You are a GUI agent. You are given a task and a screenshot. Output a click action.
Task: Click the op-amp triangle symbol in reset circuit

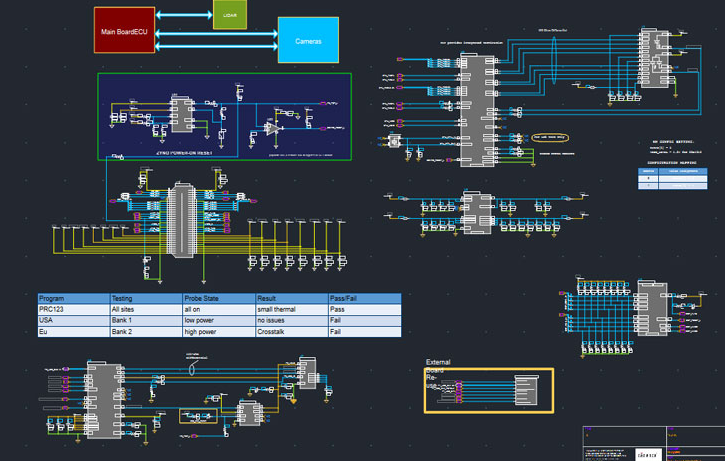[270, 127]
